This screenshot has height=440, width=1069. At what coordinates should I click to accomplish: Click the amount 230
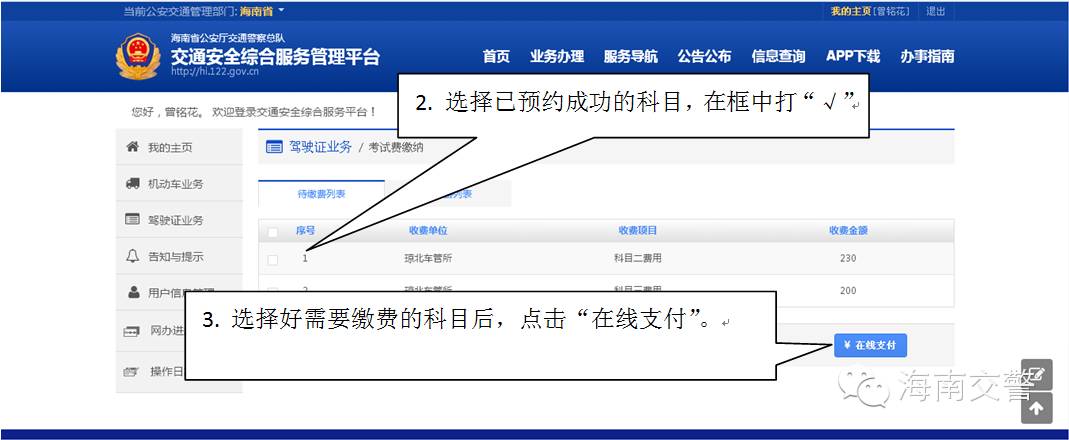tap(848, 259)
